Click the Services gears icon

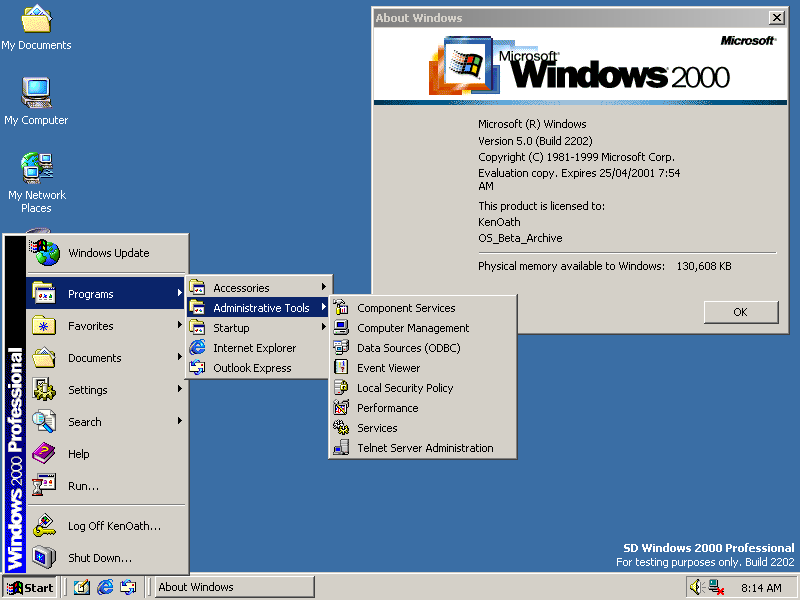point(341,428)
